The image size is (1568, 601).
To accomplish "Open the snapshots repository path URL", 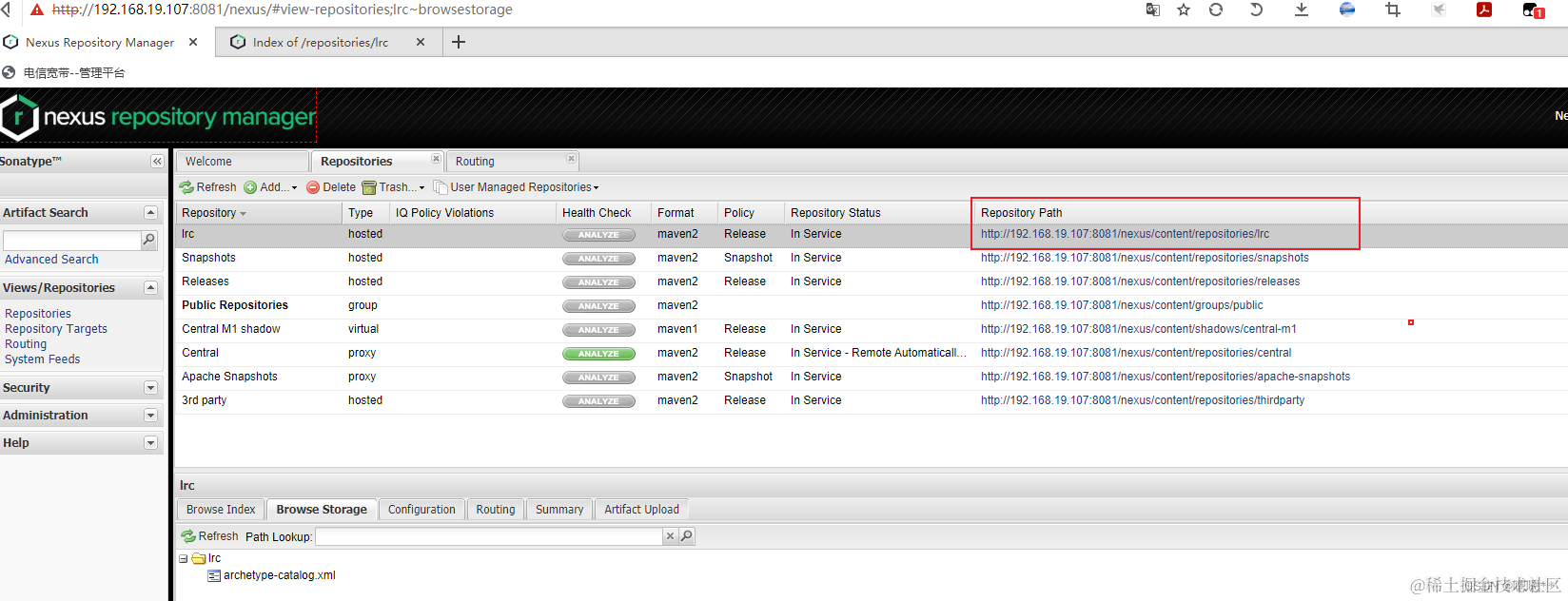I will point(1145,258).
